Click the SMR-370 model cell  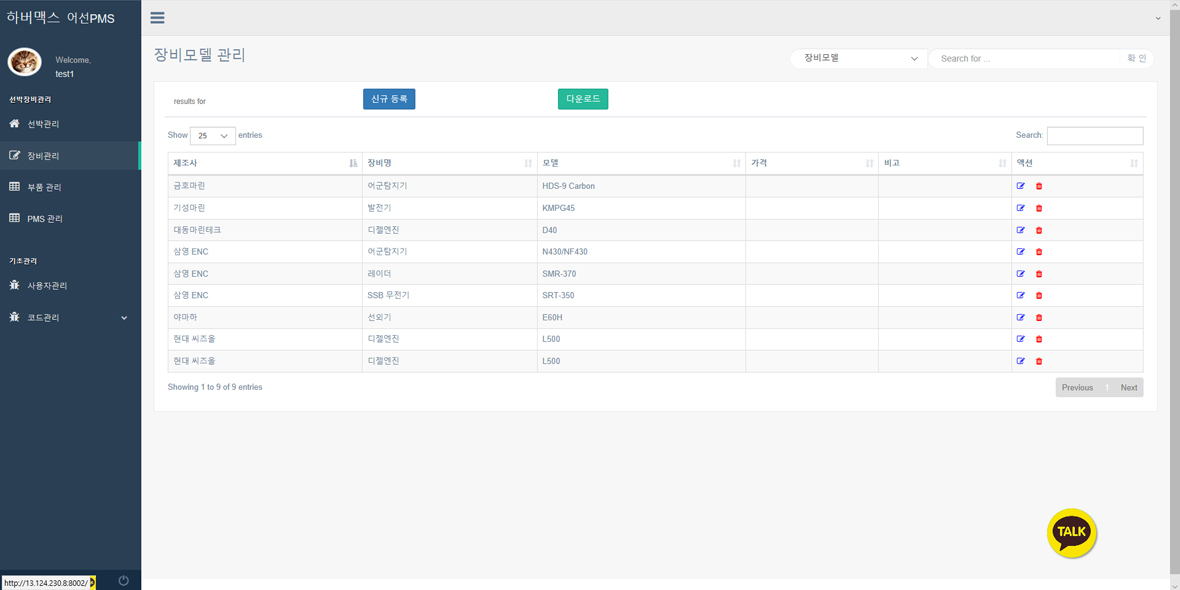(x=641, y=273)
